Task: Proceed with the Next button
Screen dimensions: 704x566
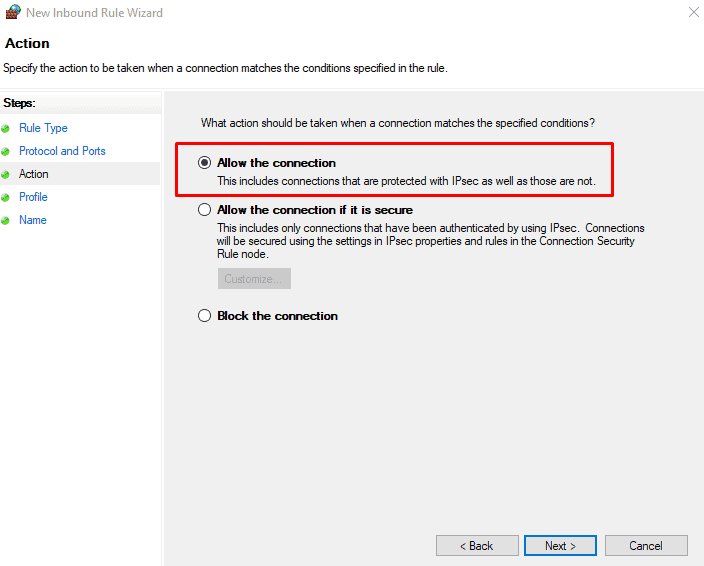Action: pos(560,546)
